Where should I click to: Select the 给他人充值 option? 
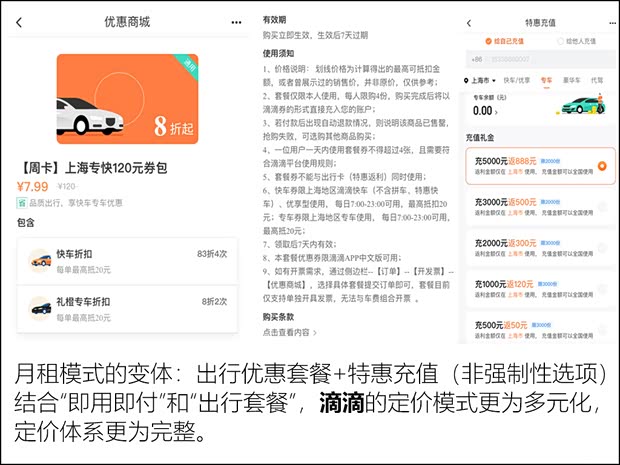(x=576, y=41)
